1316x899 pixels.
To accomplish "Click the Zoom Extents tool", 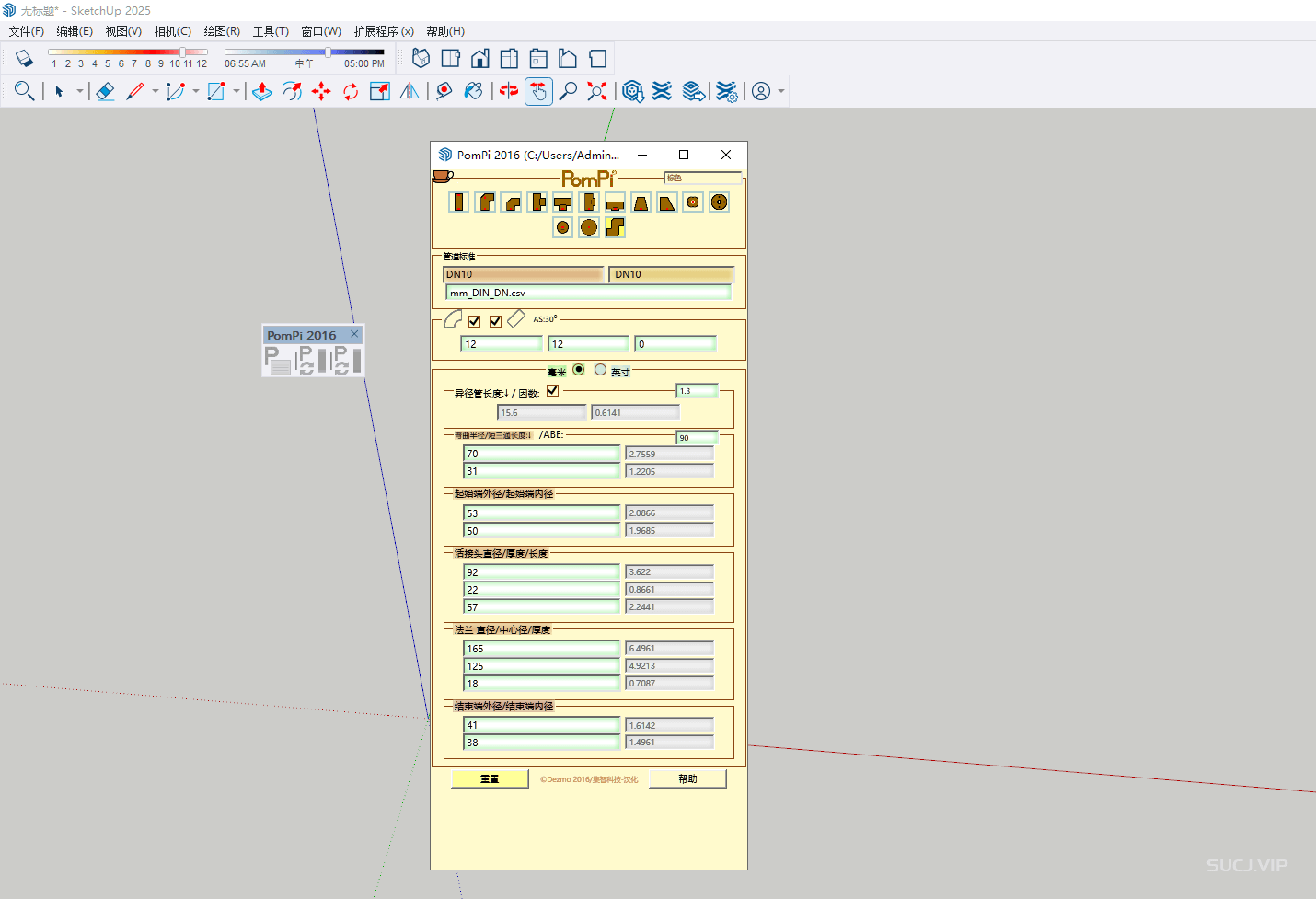I will tap(597, 91).
